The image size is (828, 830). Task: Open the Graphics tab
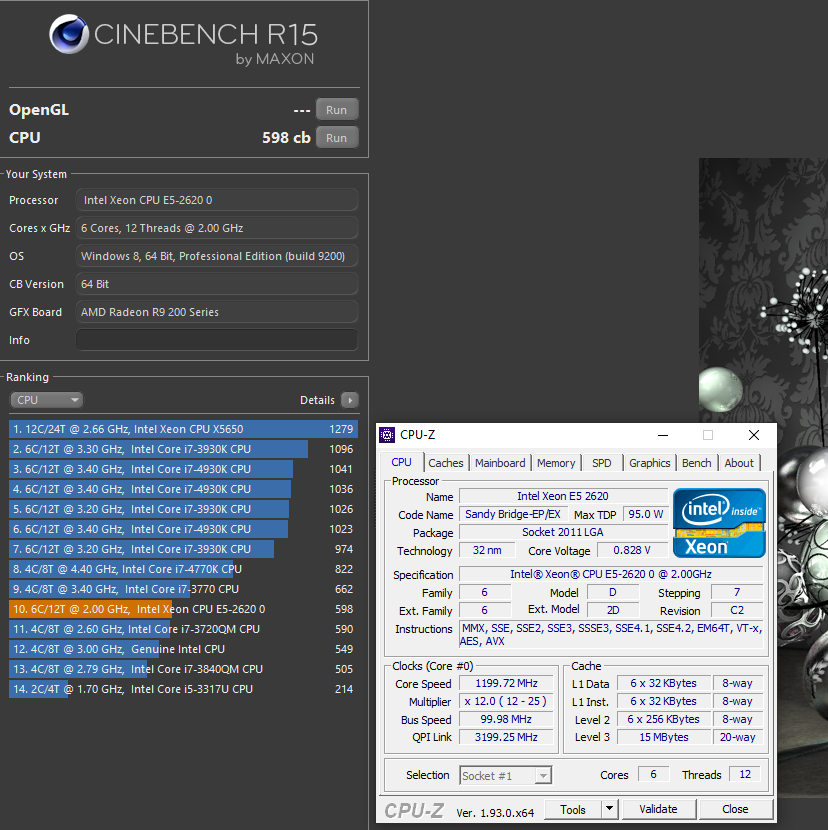click(x=650, y=463)
